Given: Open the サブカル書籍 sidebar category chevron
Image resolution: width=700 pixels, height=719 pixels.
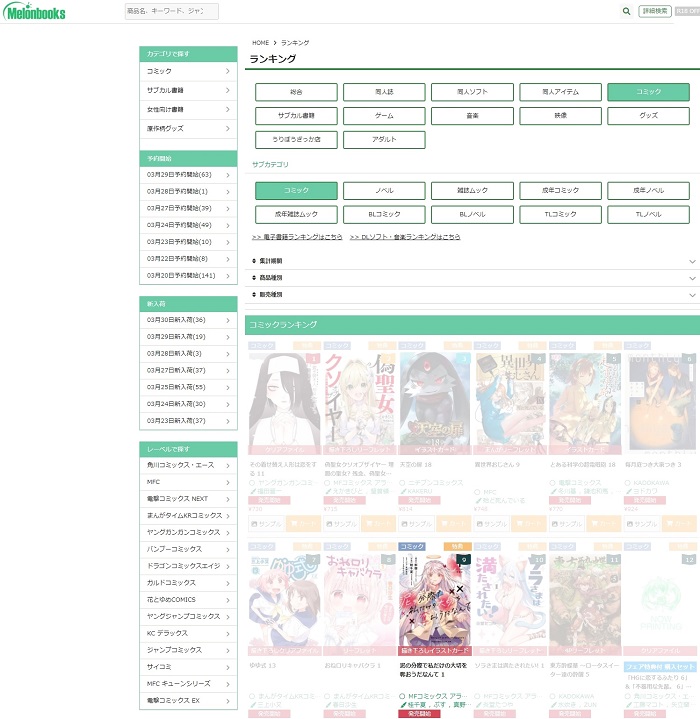Looking at the screenshot, I should click(x=228, y=90).
